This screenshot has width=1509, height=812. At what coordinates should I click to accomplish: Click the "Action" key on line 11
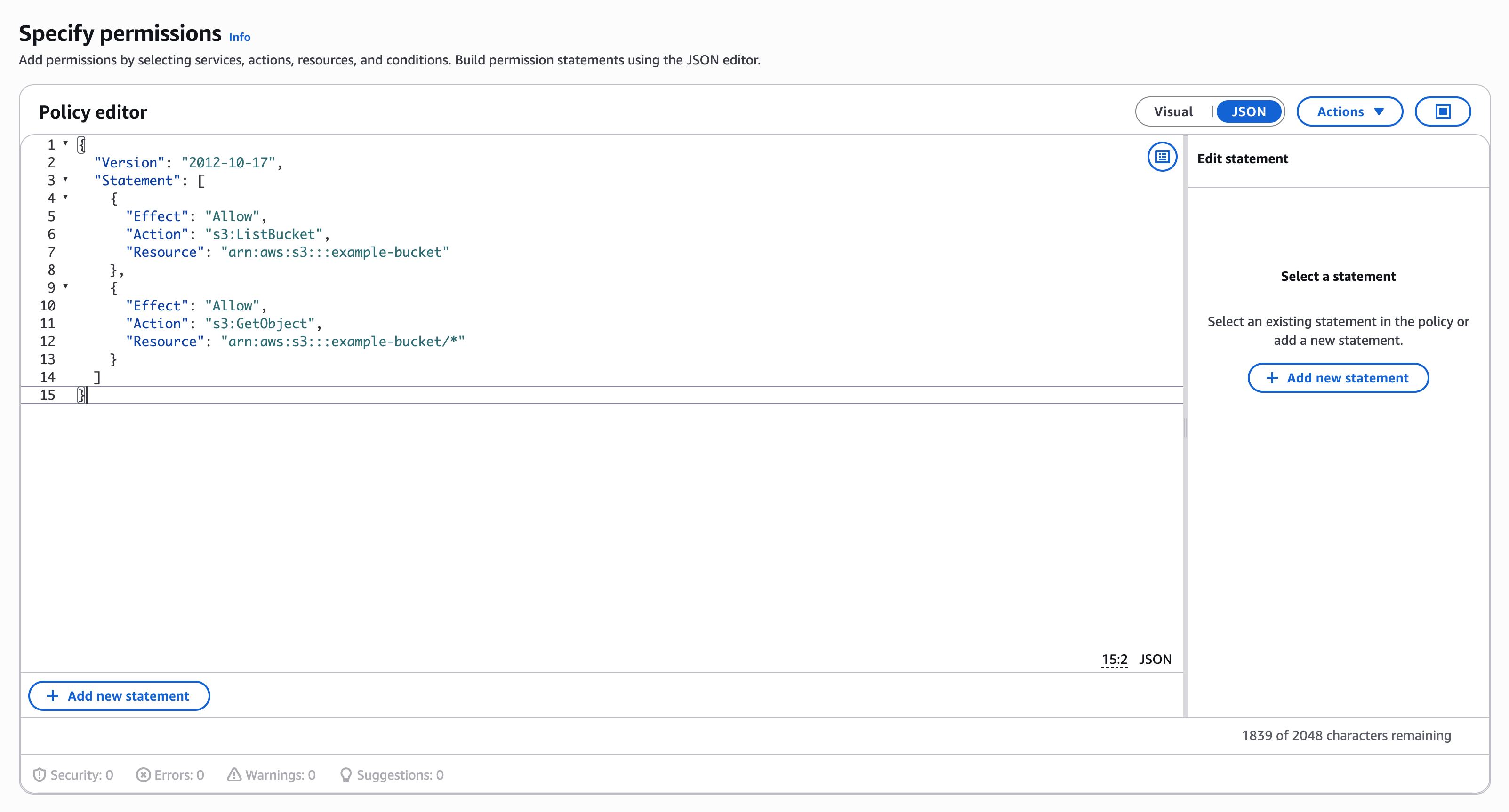pyautogui.click(x=157, y=323)
